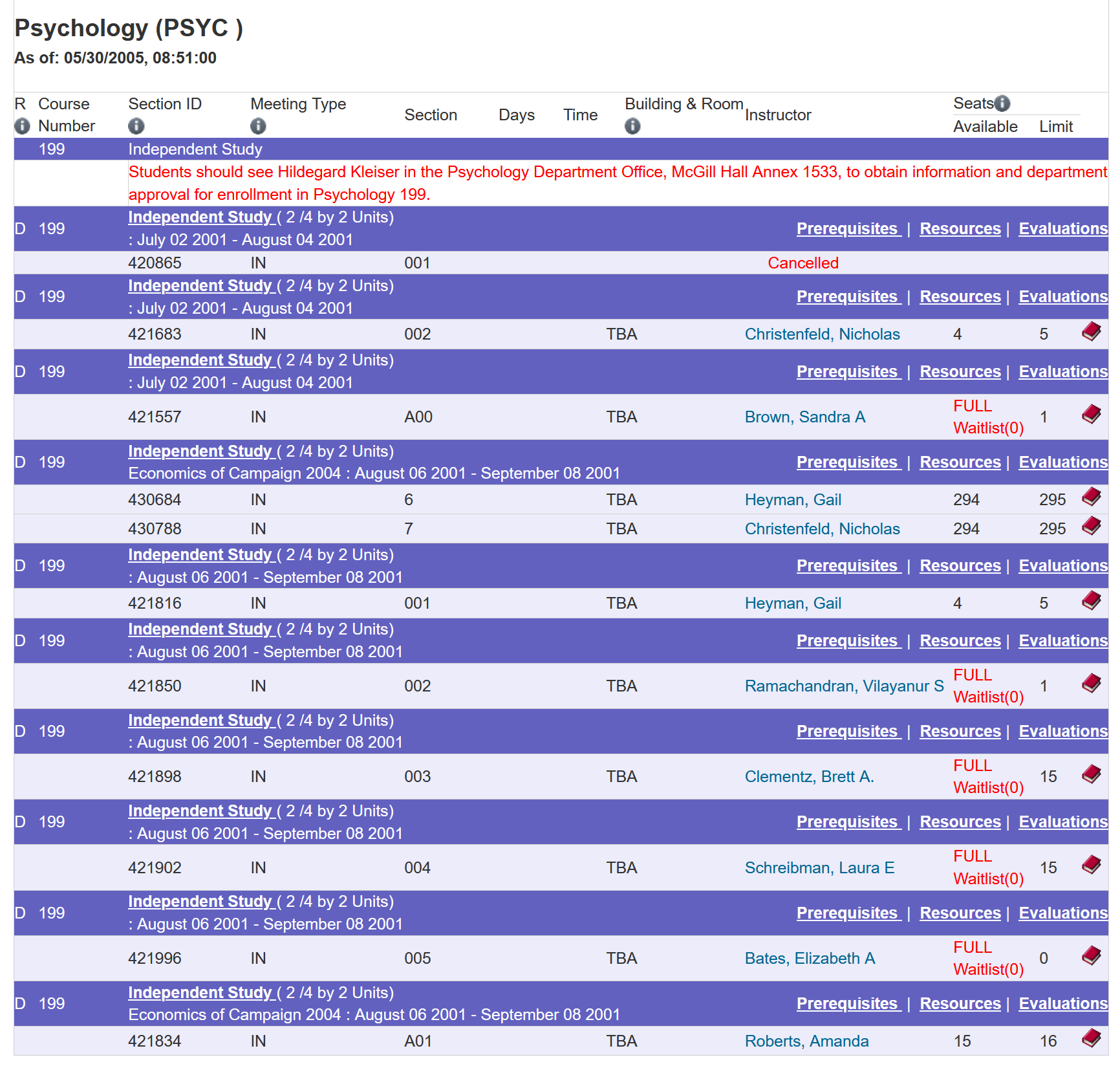
Task: Open the book icon for section 421850
Action: click(1092, 684)
